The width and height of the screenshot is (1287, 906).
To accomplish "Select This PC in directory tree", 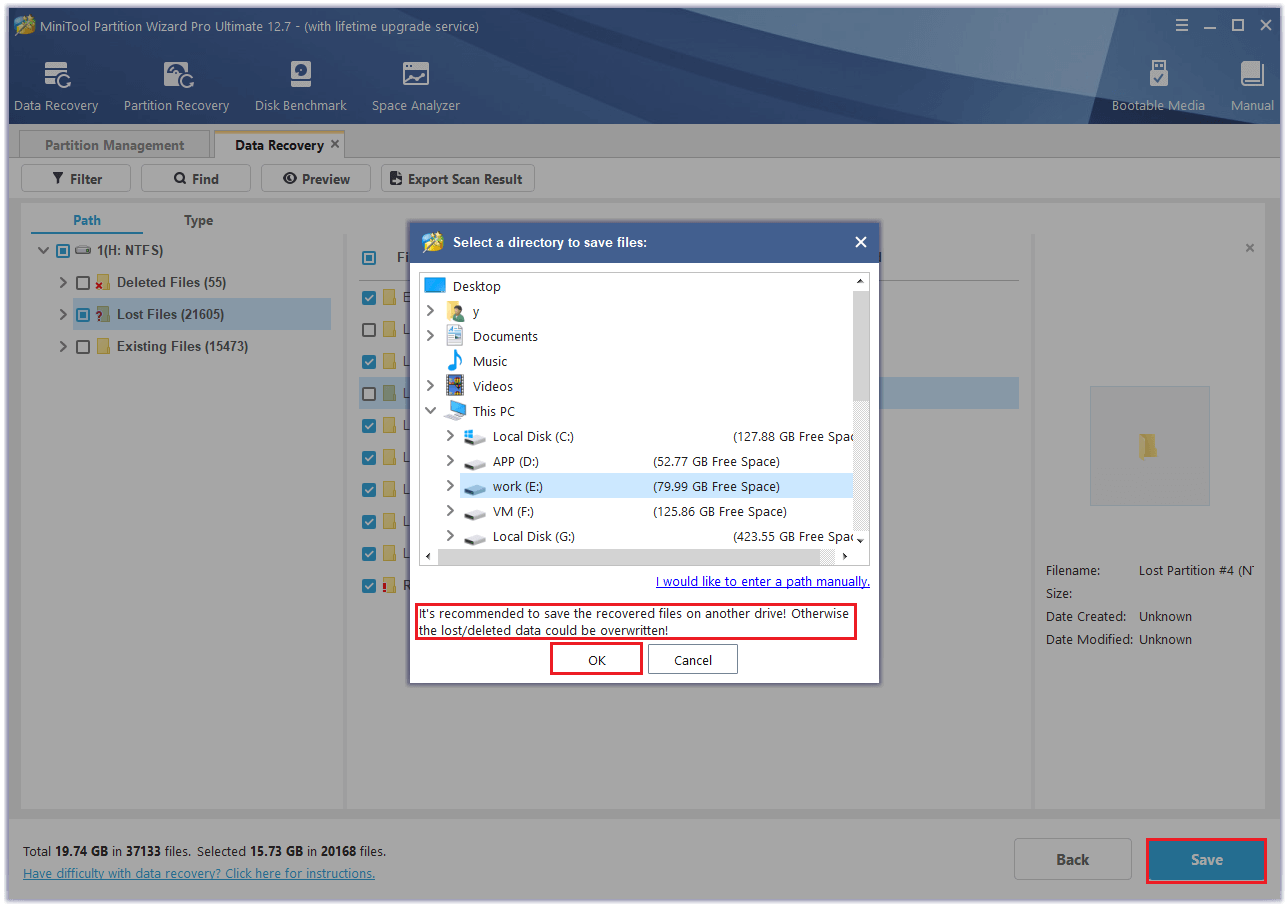I will coord(480,411).
